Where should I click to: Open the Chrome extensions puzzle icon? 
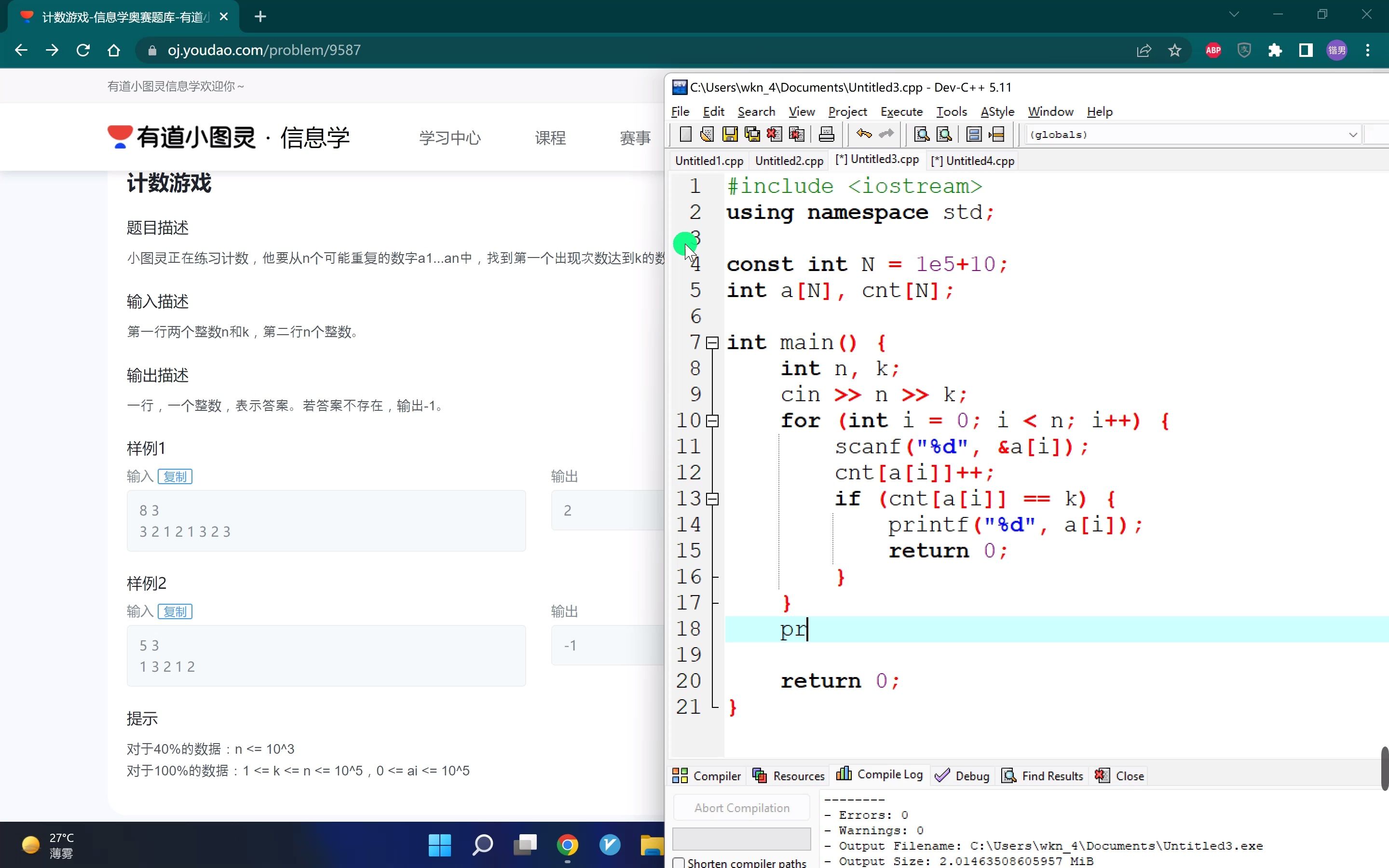tap(1275, 51)
